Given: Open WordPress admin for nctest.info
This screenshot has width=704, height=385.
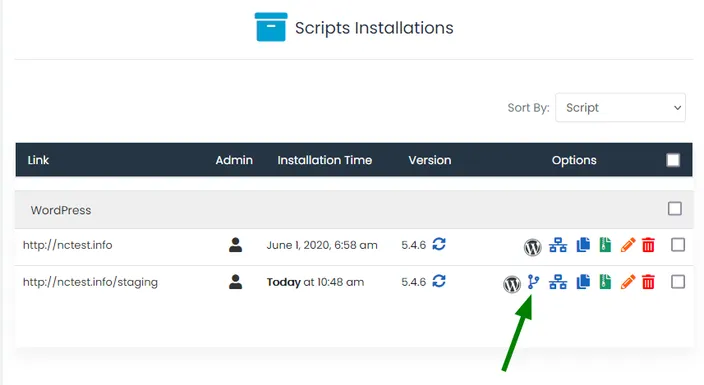Looking at the screenshot, I should click(x=532, y=247).
